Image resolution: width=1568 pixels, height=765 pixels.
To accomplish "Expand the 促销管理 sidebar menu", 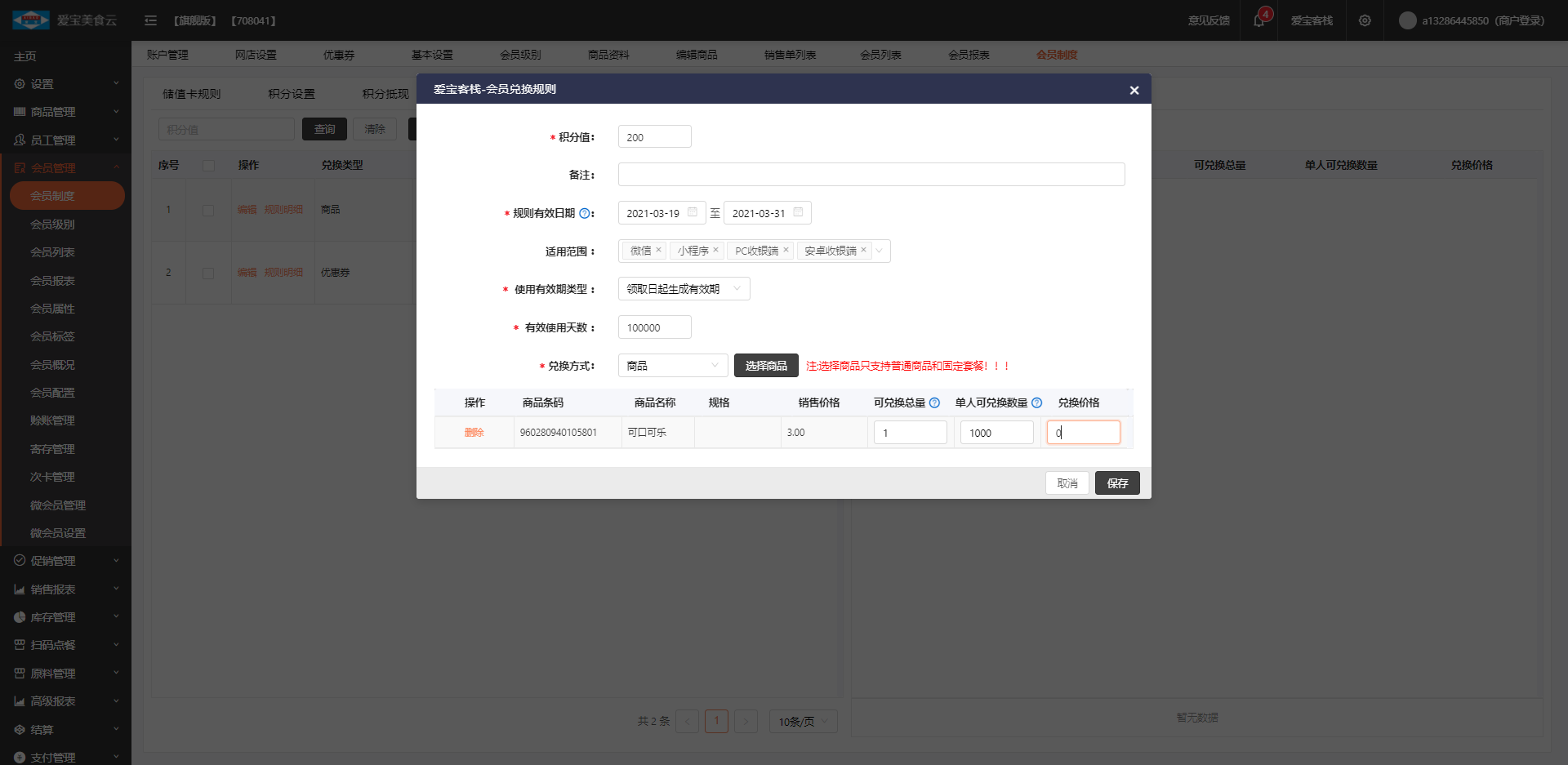I will point(65,561).
